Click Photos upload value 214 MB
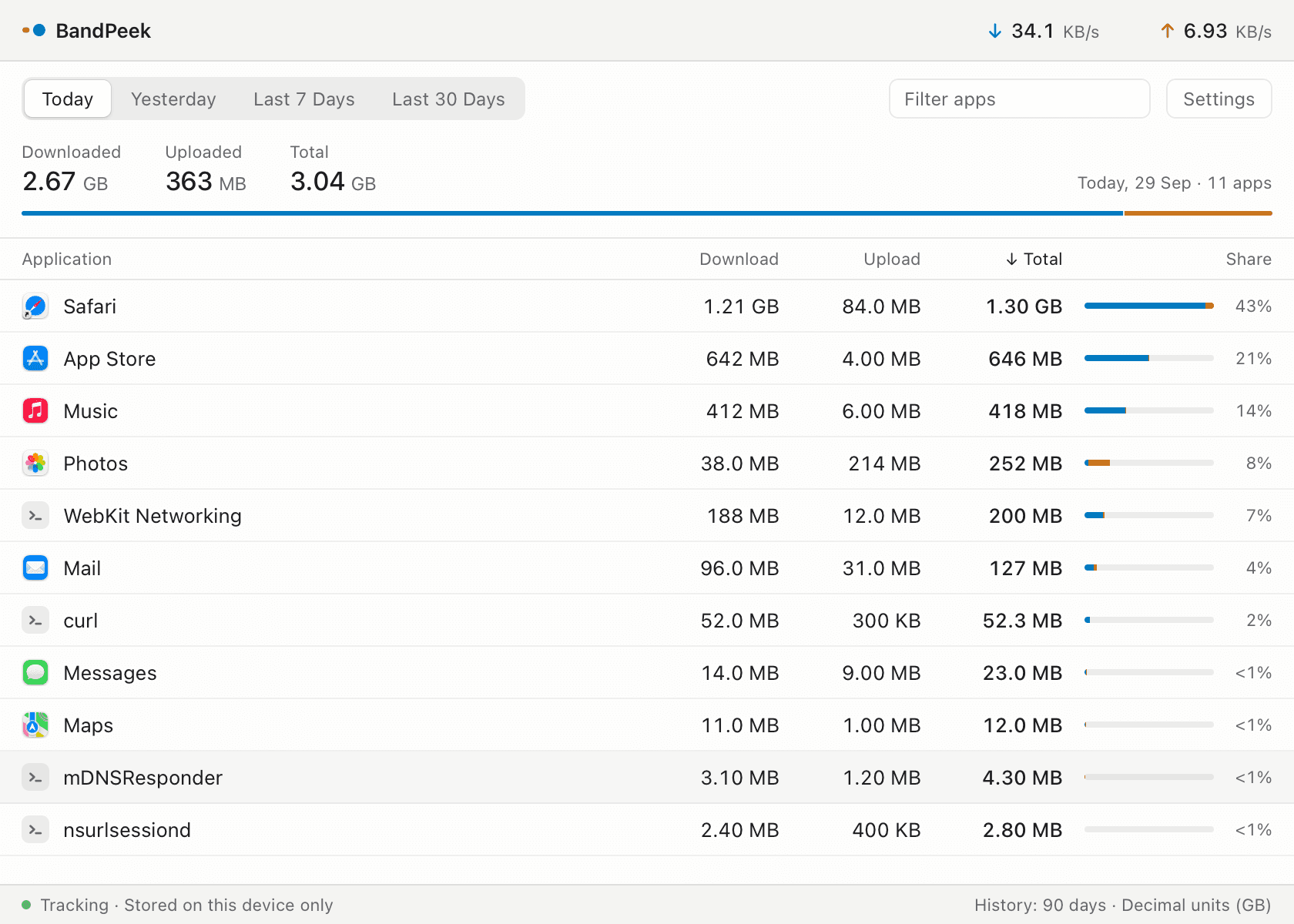The width and height of the screenshot is (1294, 924). pyautogui.click(x=884, y=464)
